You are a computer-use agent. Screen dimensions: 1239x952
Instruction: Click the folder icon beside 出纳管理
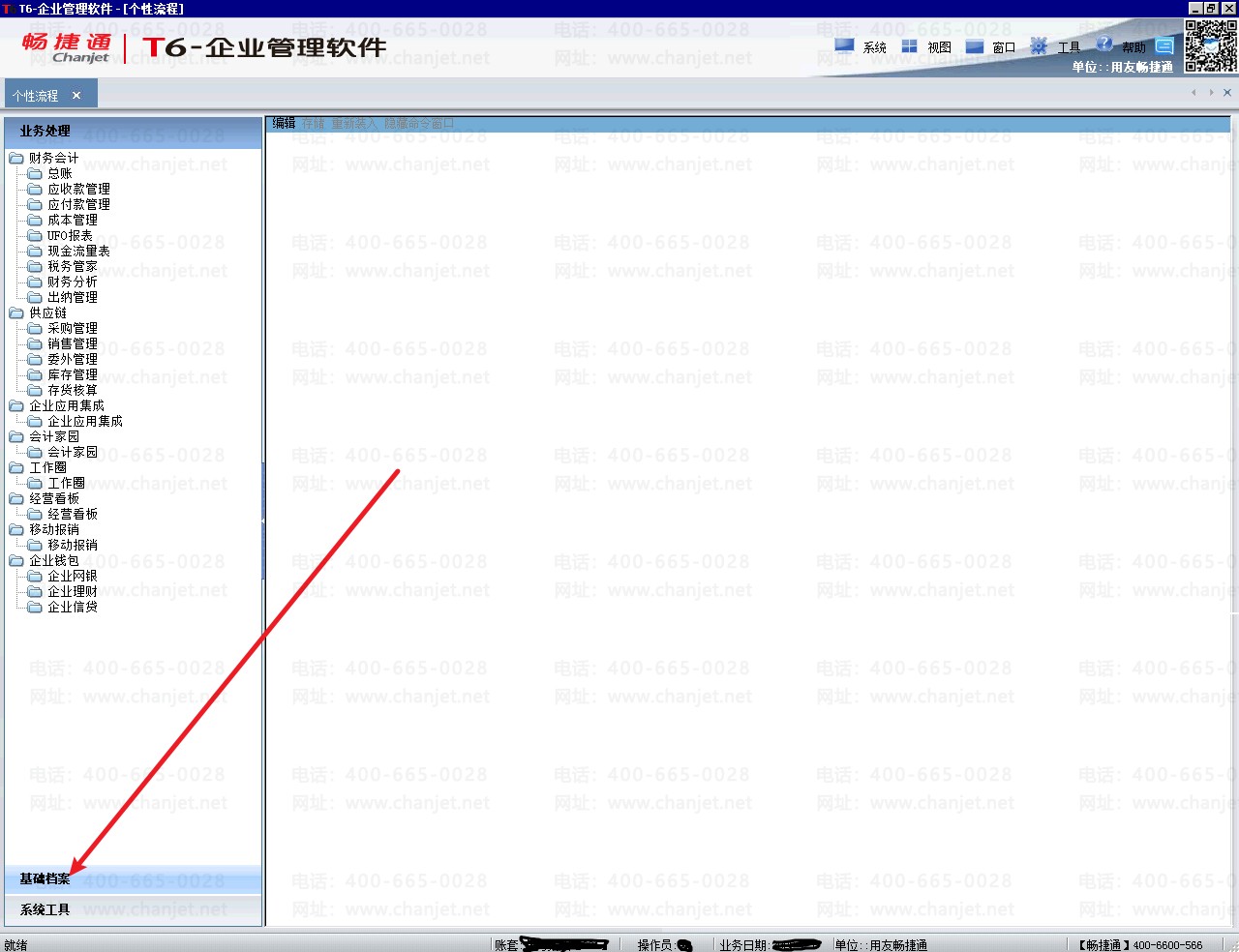tap(35, 298)
